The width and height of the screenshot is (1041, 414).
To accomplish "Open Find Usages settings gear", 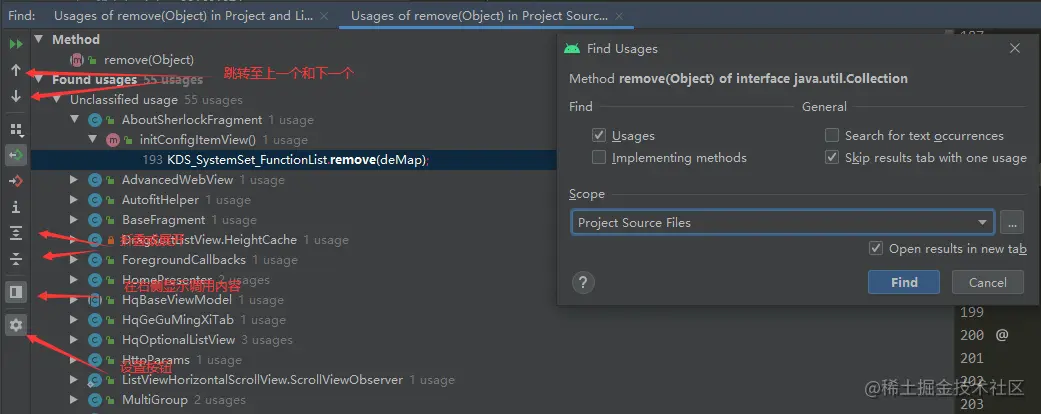I will tap(16, 325).
